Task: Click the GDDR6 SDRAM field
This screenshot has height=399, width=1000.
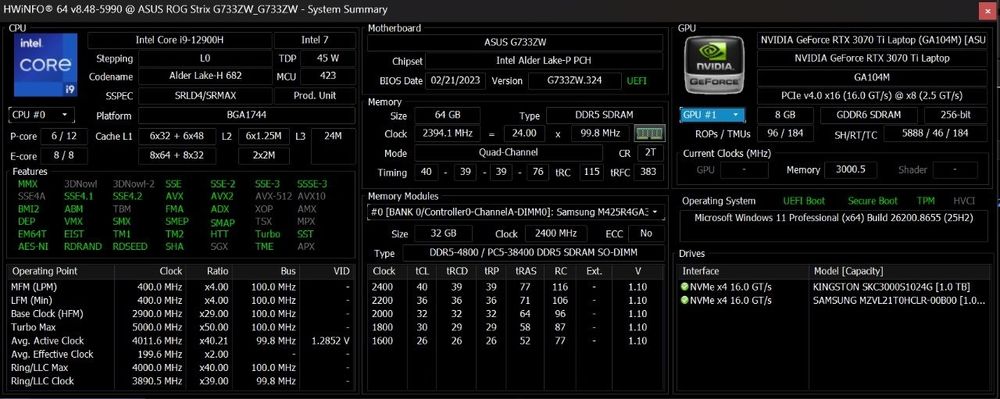Action: click(x=868, y=116)
